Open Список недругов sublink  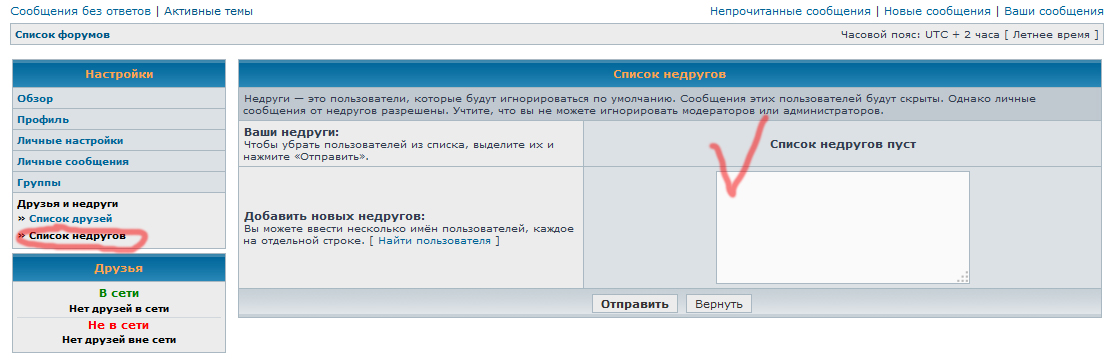pos(77,235)
